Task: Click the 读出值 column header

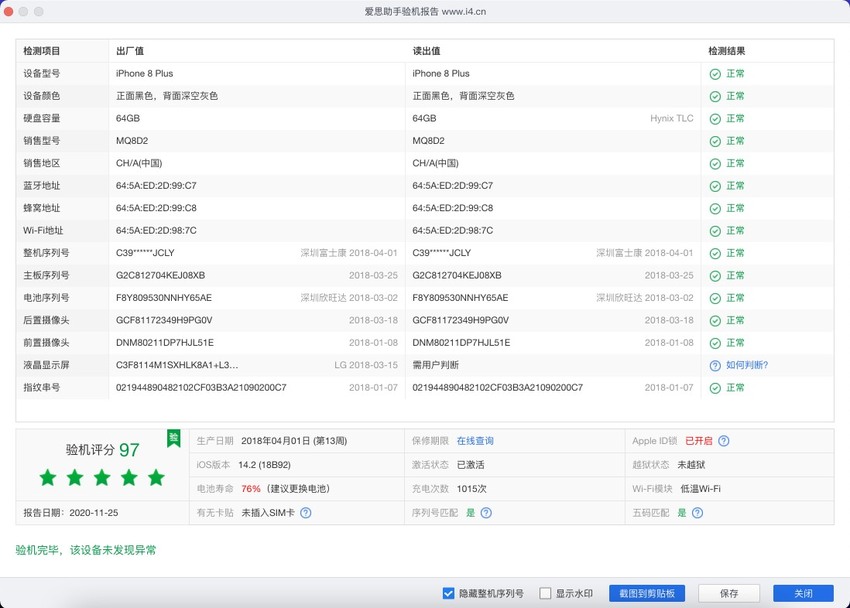Action: pos(426,51)
